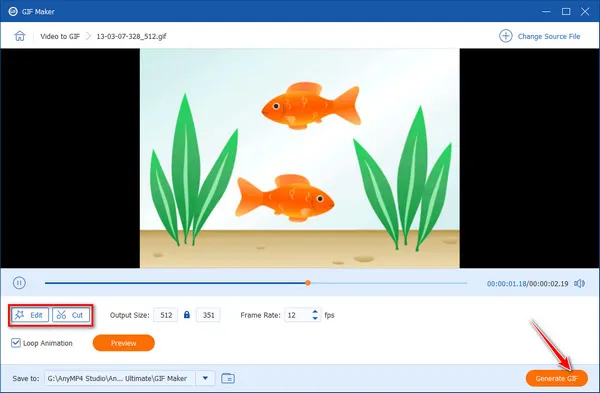
Task: Click the GIF Maker app logo
Action: 13,11
